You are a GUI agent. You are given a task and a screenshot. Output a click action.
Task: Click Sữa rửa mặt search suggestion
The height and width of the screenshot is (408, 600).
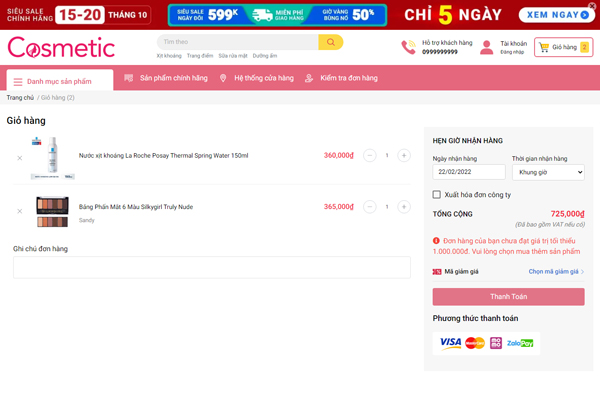233,56
